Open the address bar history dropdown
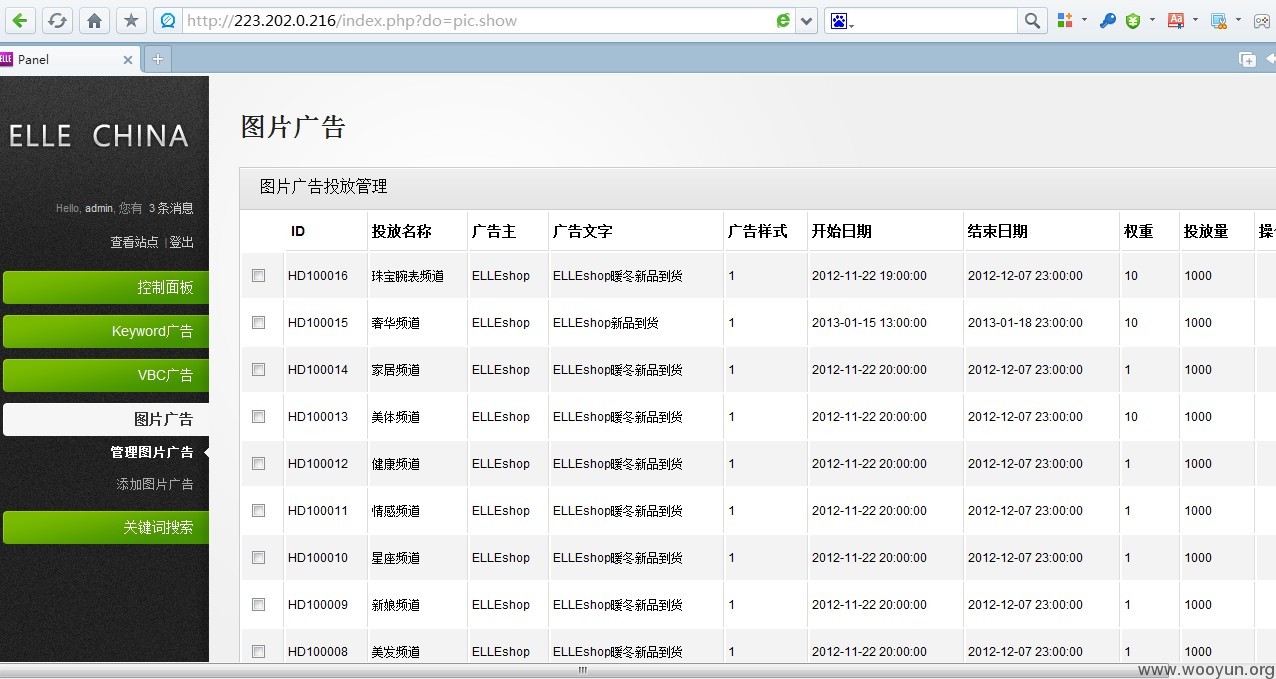The width and height of the screenshot is (1276, 679). pos(807,20)
